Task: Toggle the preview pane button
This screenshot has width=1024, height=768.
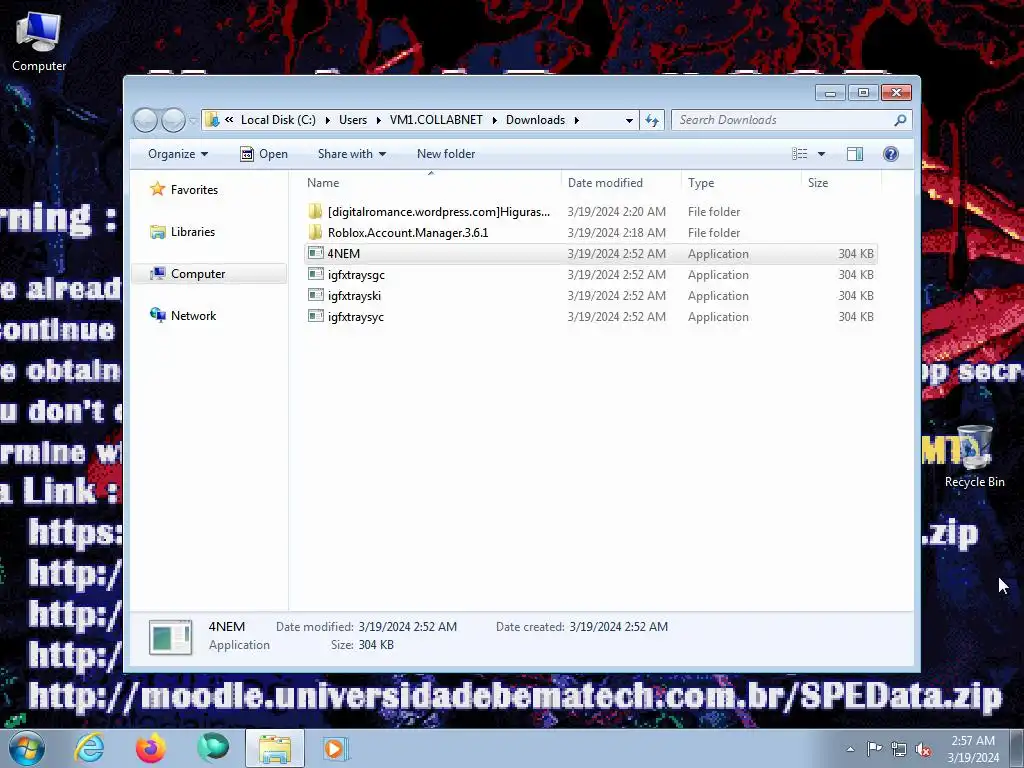Action: click(855, 154)
